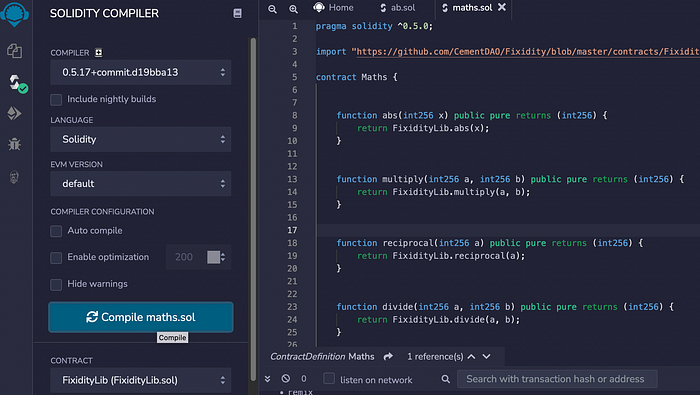Open the EVM version default dropdown

141,183
